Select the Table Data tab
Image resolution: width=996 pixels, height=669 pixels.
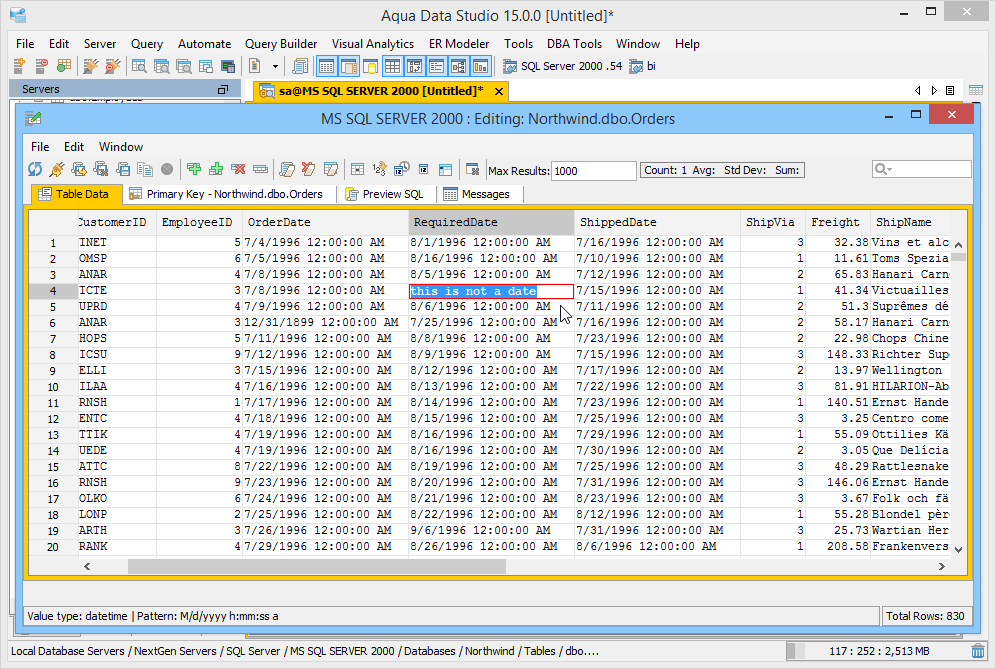point(75,194)
